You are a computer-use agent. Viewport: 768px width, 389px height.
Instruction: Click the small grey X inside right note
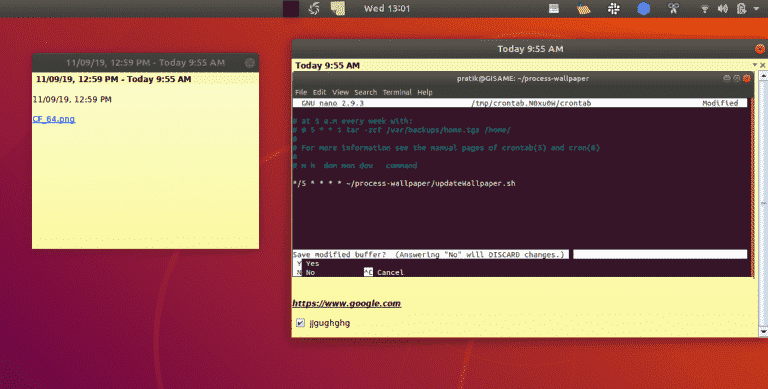click(x=762, y=65)
